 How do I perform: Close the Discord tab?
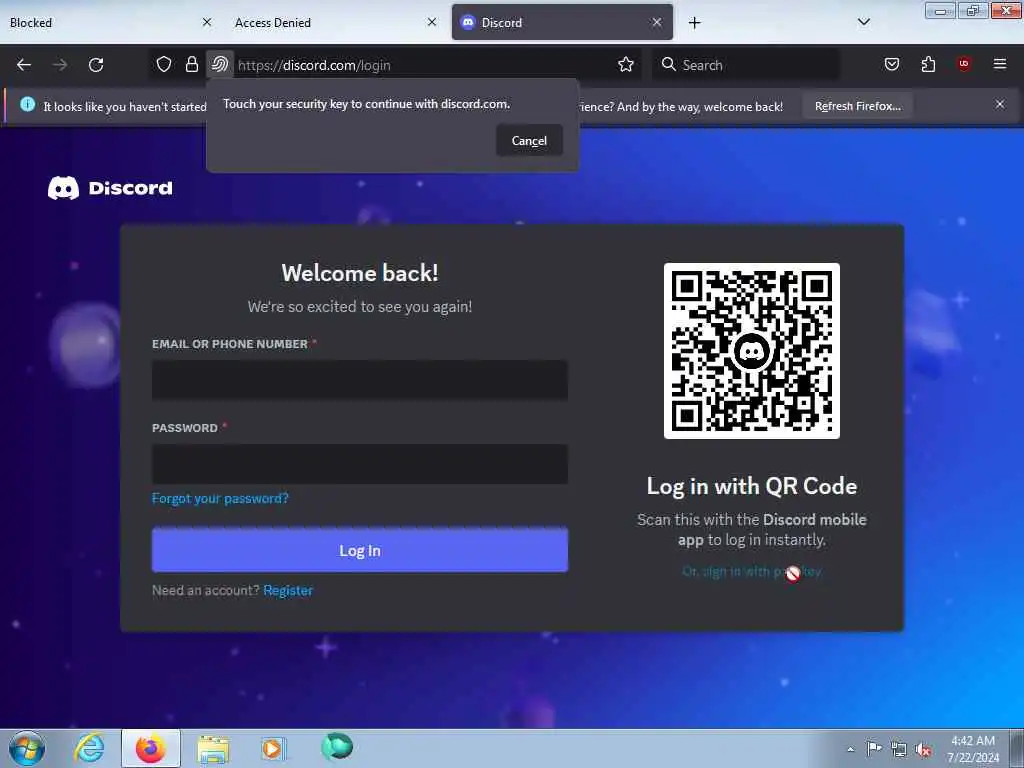656,22
